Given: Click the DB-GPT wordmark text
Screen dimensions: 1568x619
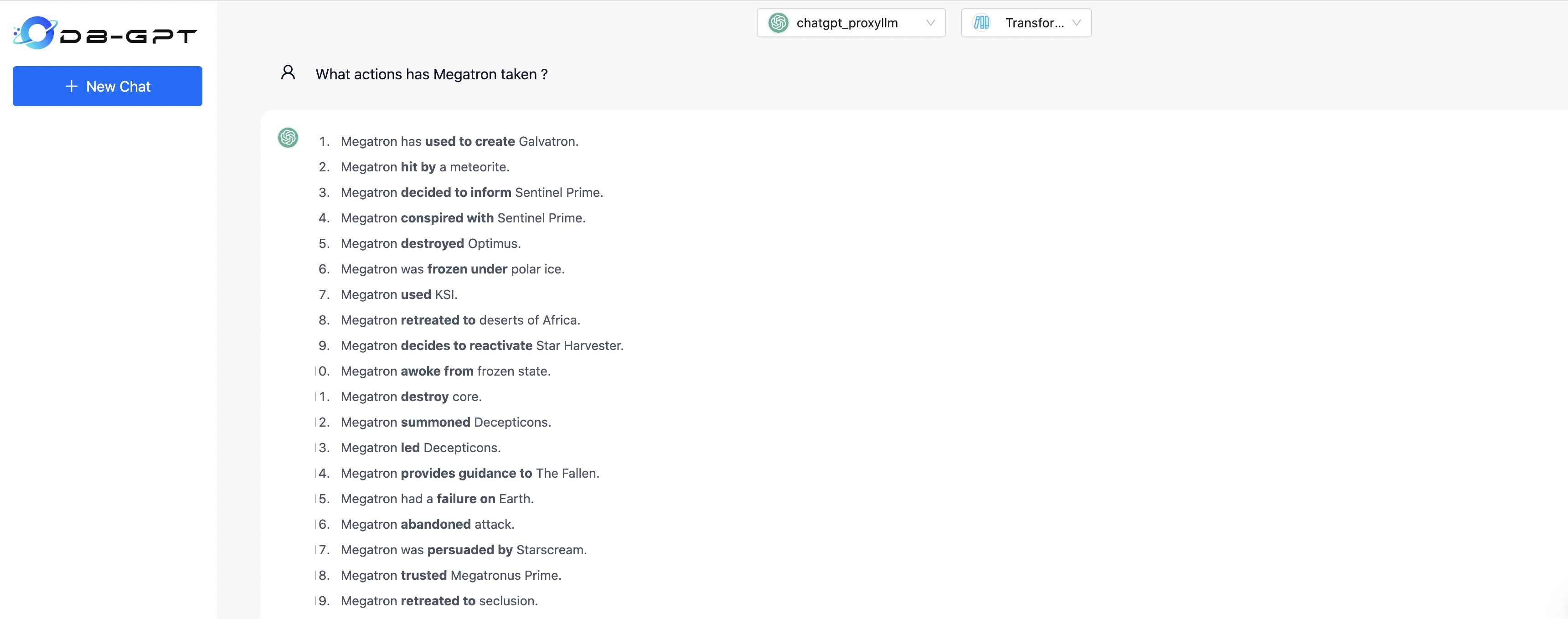Looking at the screenshot, I should pyautogui.click(x=129, y=36).
